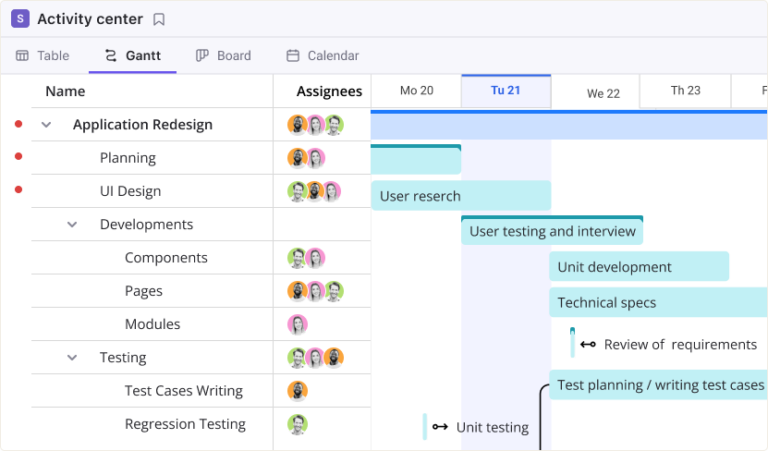The width and height of the screenshot is (768, 451).
Task: Open the Regression Testing task row
Action: (201, 424)
